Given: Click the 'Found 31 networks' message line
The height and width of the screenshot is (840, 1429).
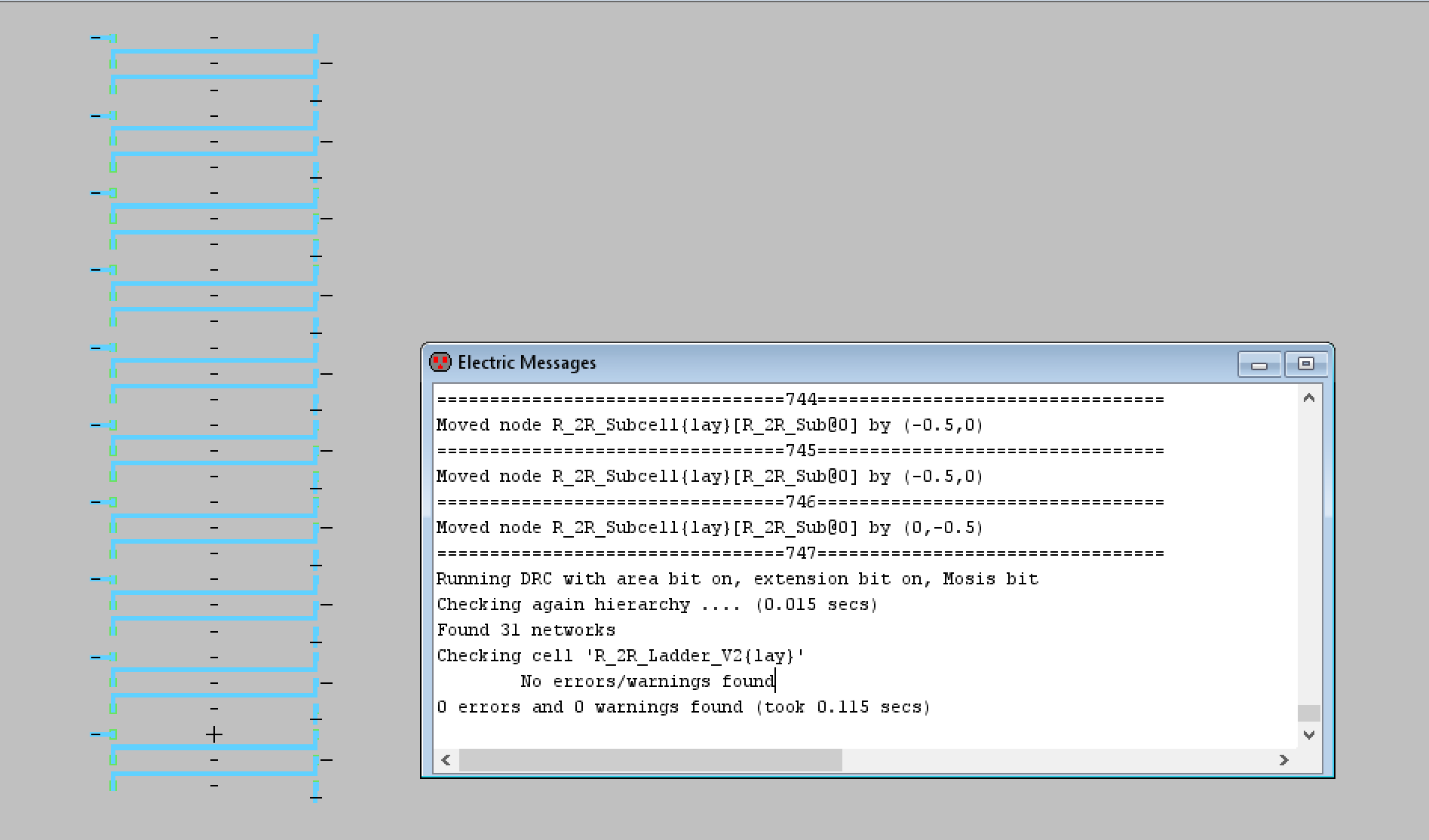Looking at the screenshot, I should pos(526,630).
